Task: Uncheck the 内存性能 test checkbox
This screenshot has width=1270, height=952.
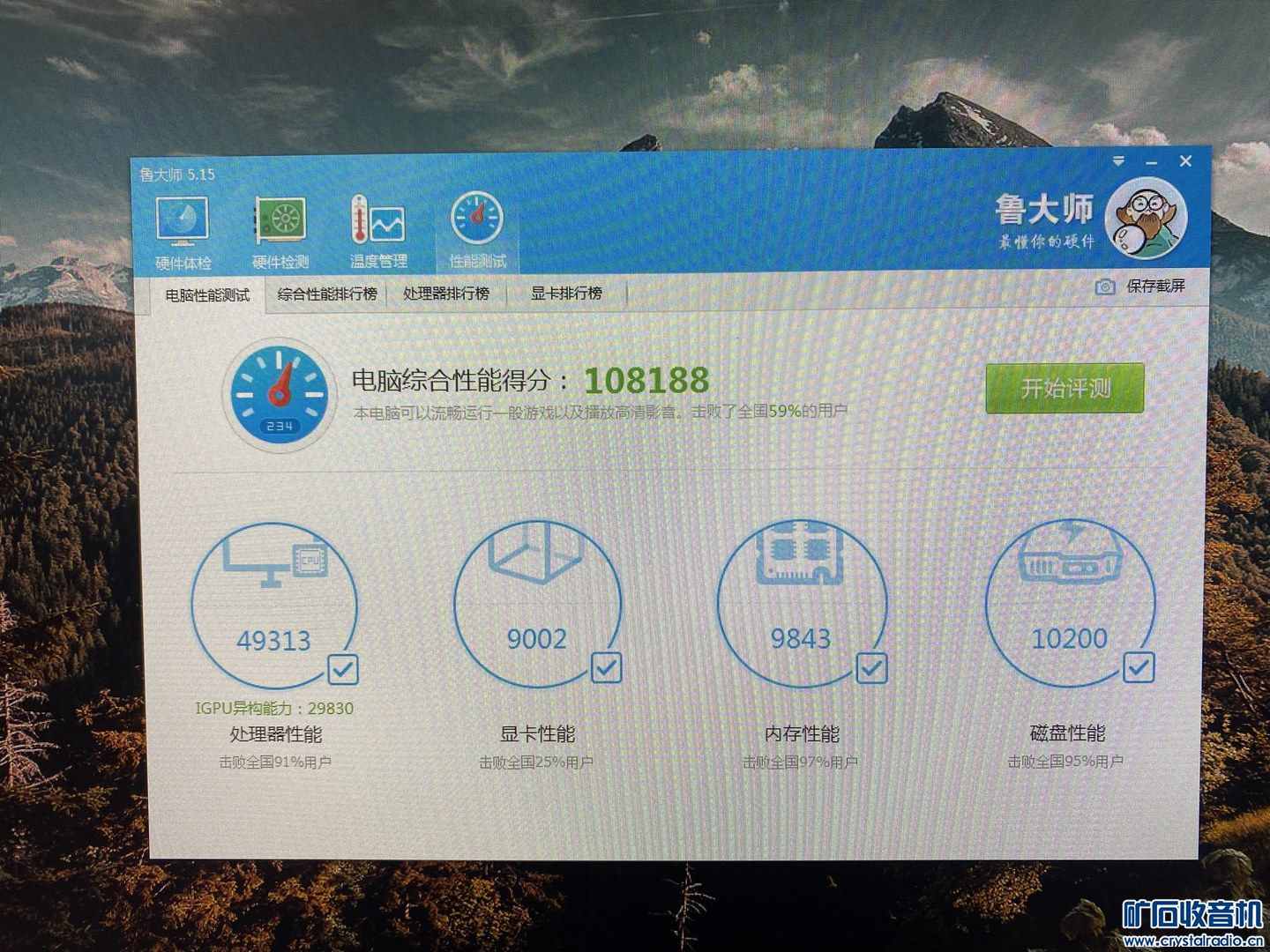Action: click(871, 667)
